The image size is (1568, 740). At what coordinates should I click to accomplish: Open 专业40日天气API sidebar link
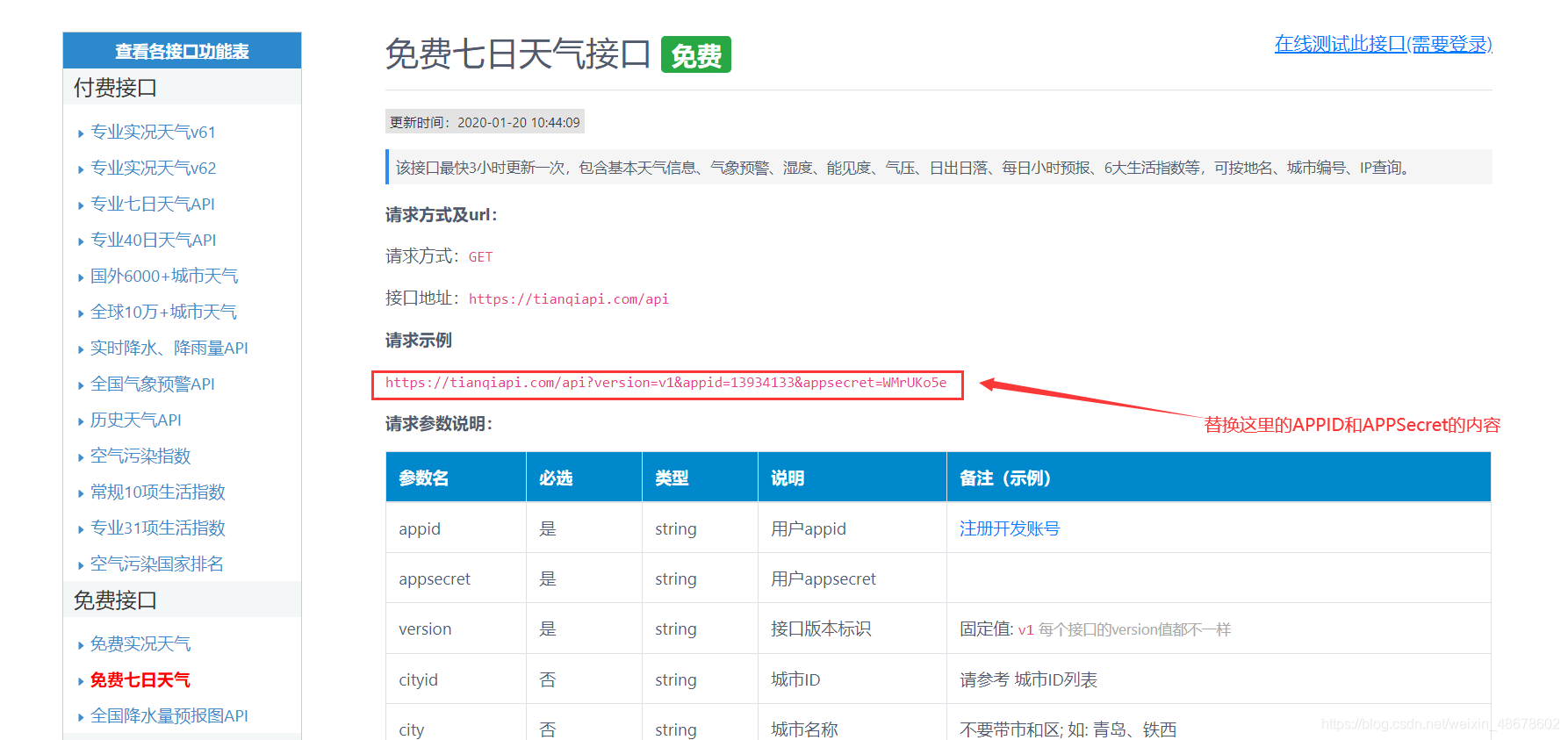coord(153,240)
